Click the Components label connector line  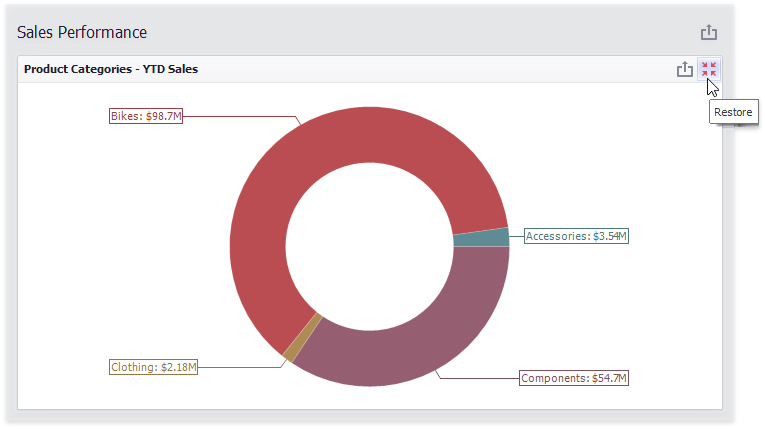480,378
